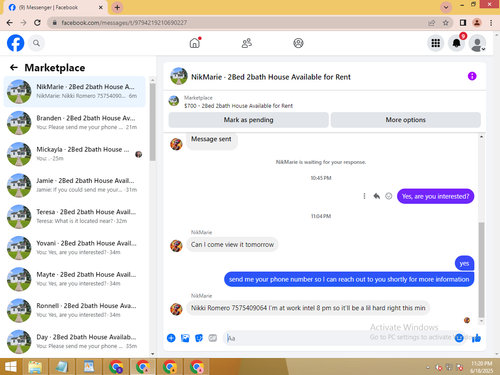Show hidden tray icons arrow

428,367
